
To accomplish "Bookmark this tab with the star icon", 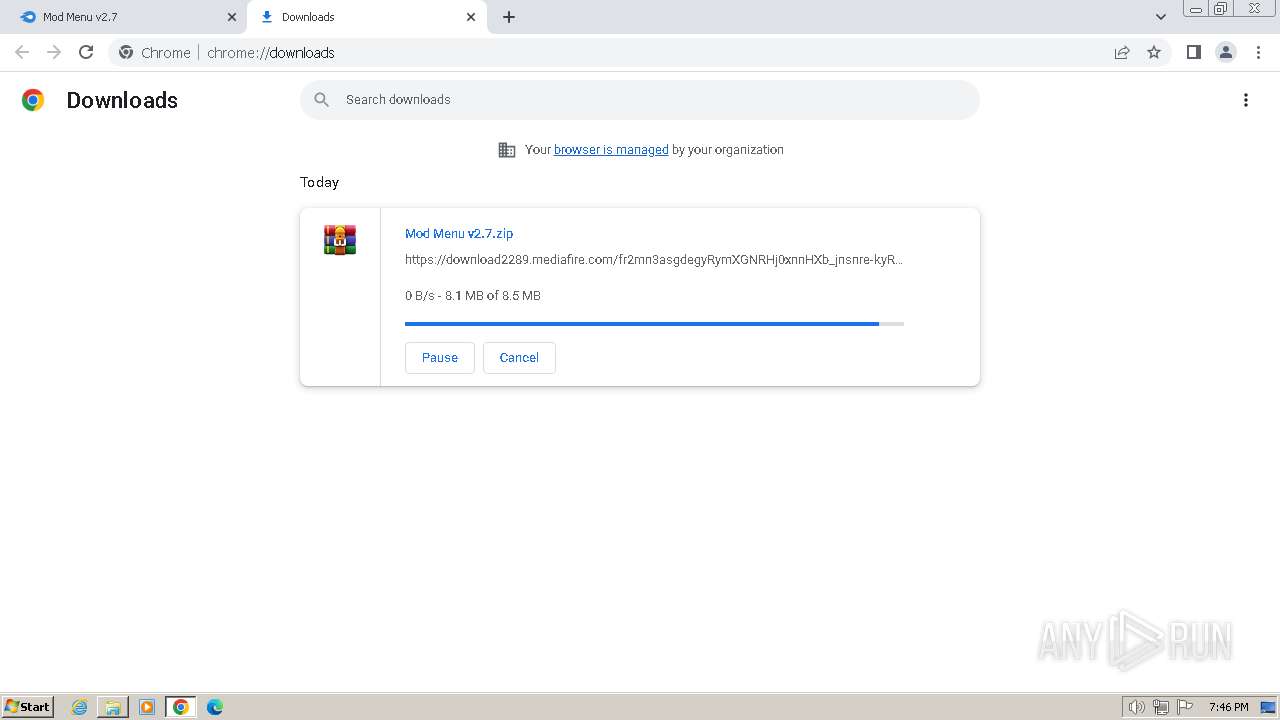I will pos(1154,52).
